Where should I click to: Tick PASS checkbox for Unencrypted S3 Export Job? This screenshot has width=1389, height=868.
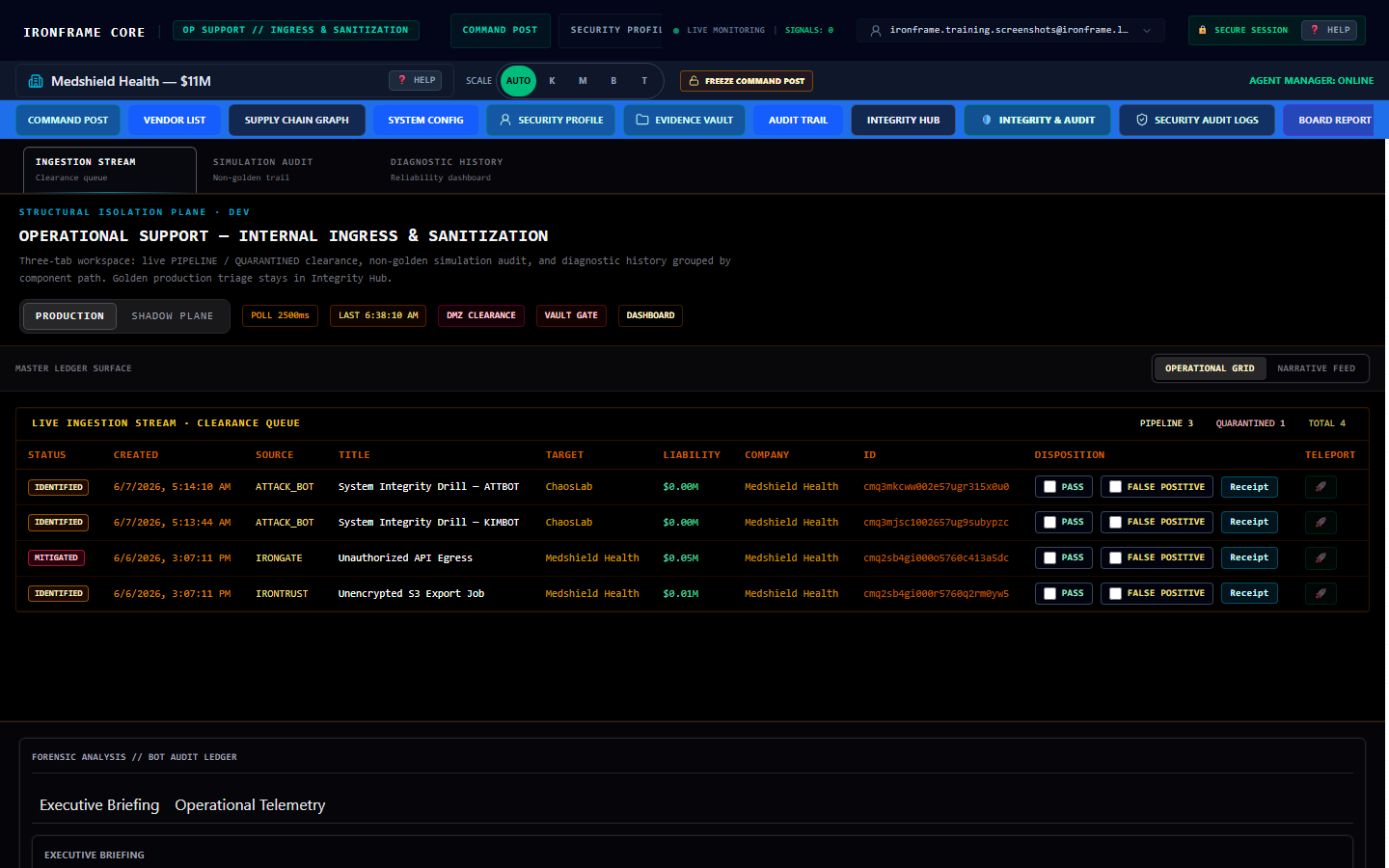pyautogui.click(x=1049, y=593)
